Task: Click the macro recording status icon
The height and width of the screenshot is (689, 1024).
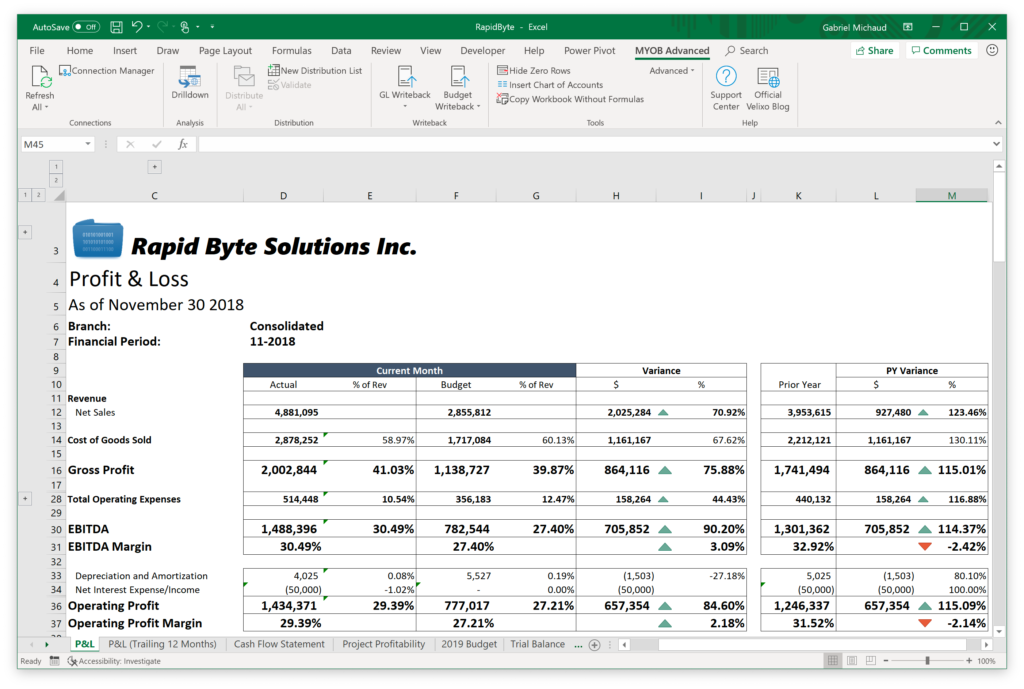Action: (x=54, y=661)
